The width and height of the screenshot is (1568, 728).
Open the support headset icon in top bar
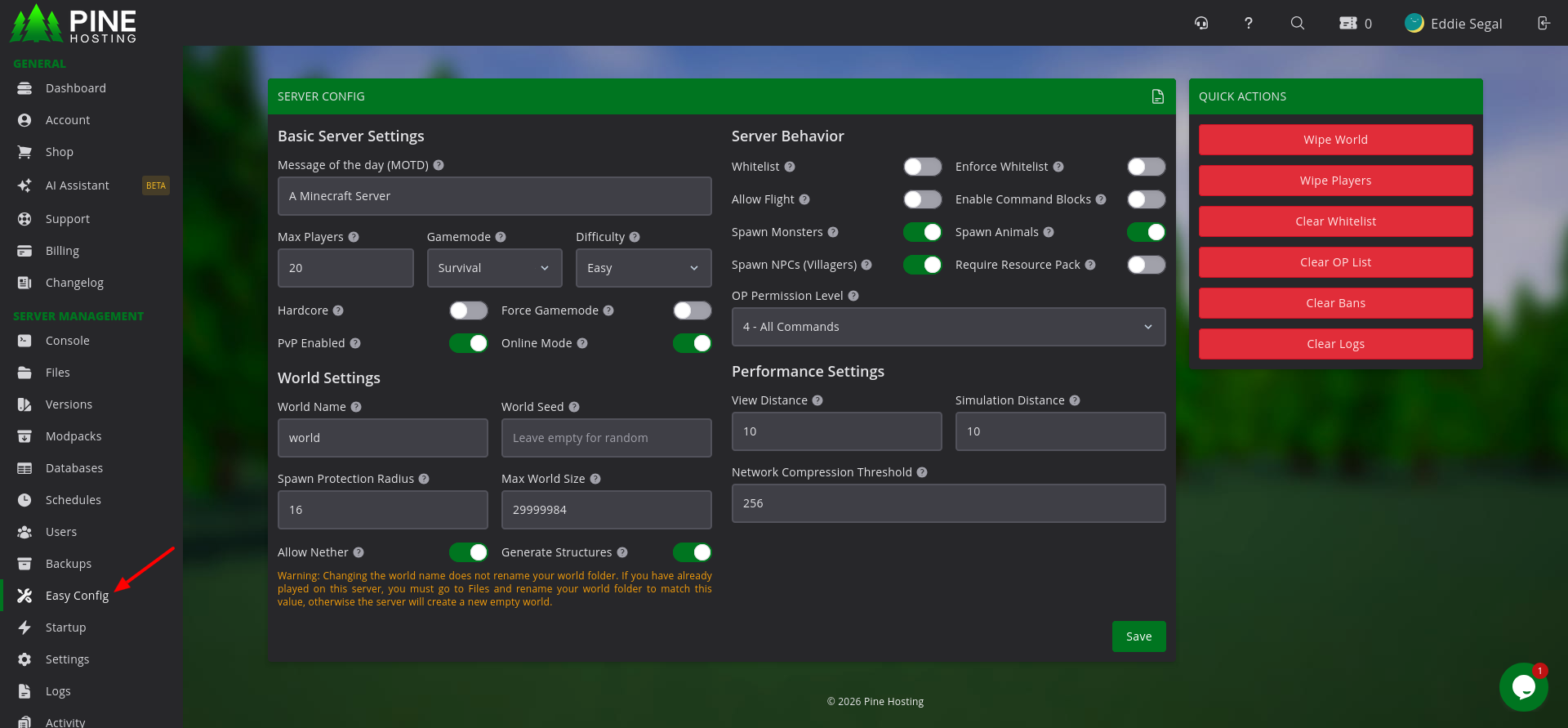click(1201, 23)
